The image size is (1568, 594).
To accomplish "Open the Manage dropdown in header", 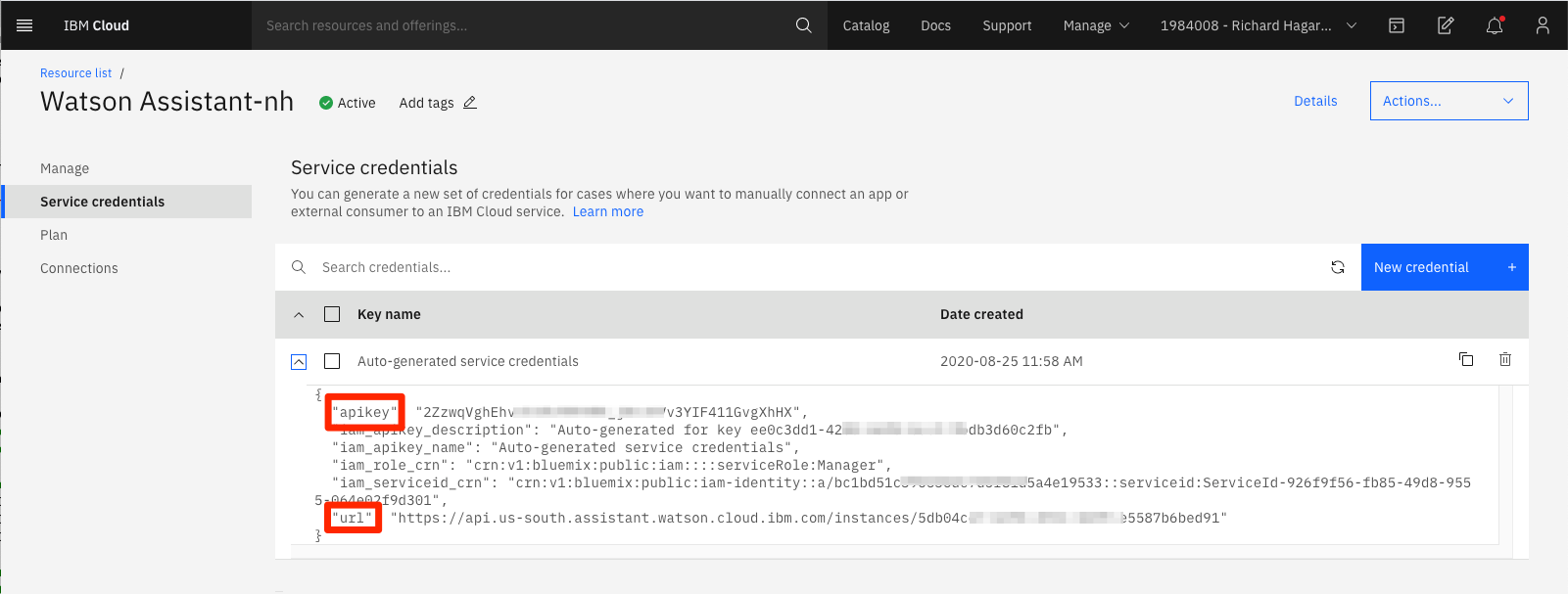I will click(1096, 25).
